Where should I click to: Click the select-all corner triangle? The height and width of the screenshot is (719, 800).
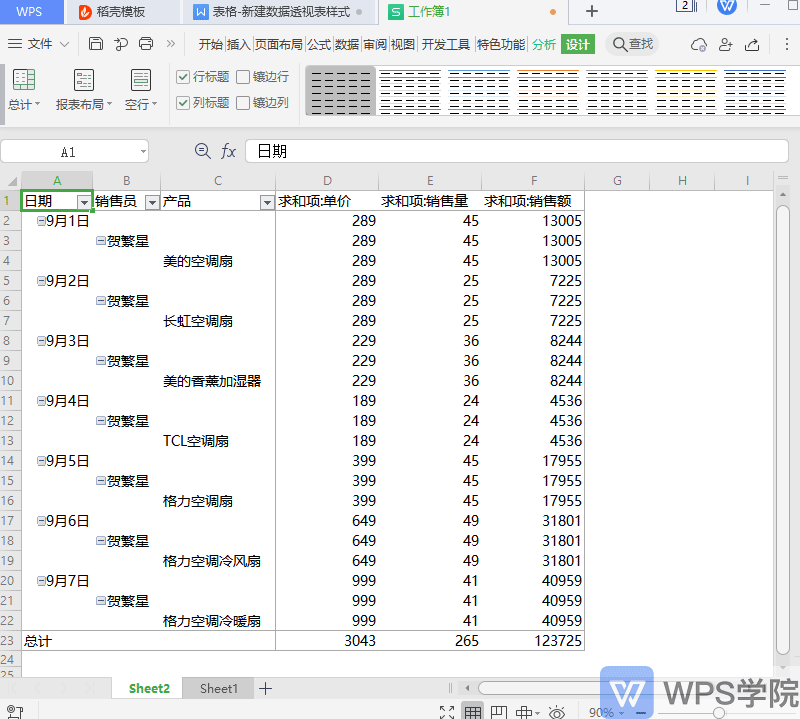point(12,181)
